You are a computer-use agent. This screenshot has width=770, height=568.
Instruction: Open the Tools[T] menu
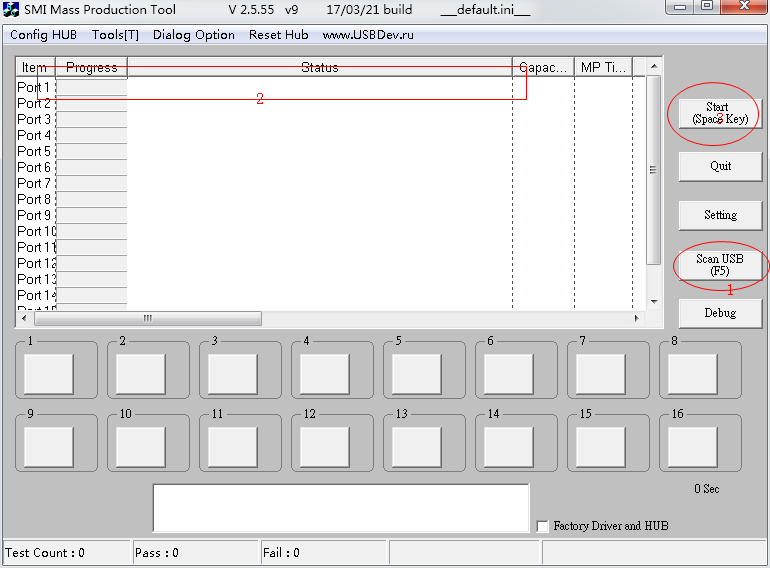point(115,35)
